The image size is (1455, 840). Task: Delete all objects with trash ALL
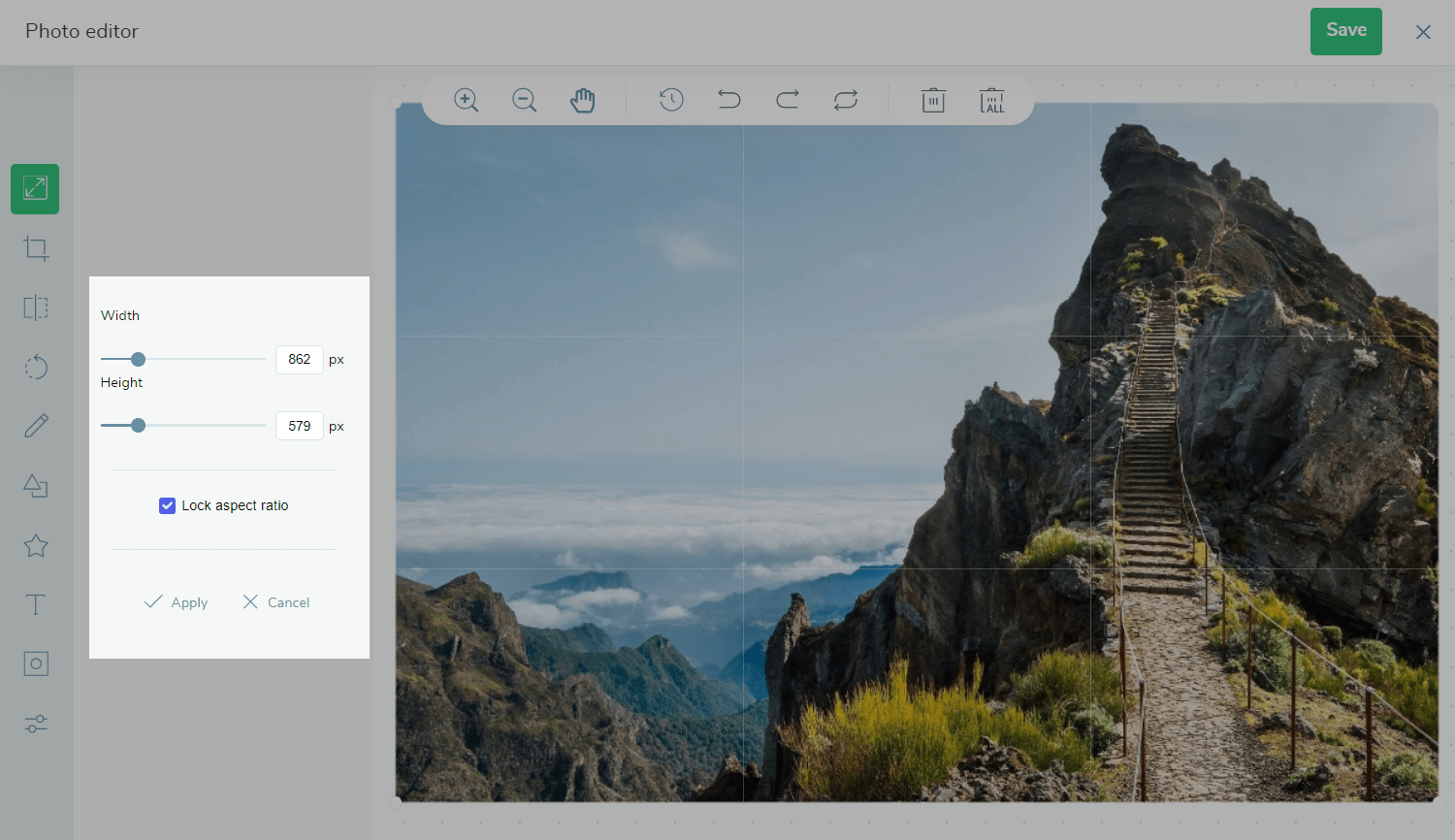[x=991, y=101]
